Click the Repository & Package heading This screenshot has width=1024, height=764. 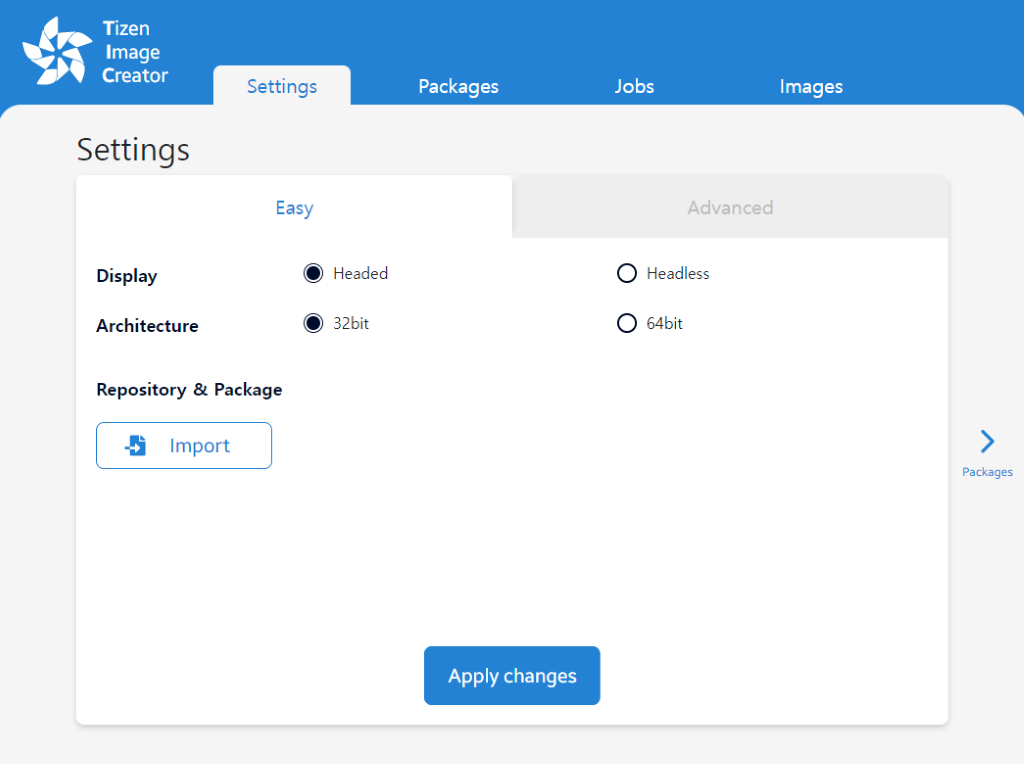[188, 389]
